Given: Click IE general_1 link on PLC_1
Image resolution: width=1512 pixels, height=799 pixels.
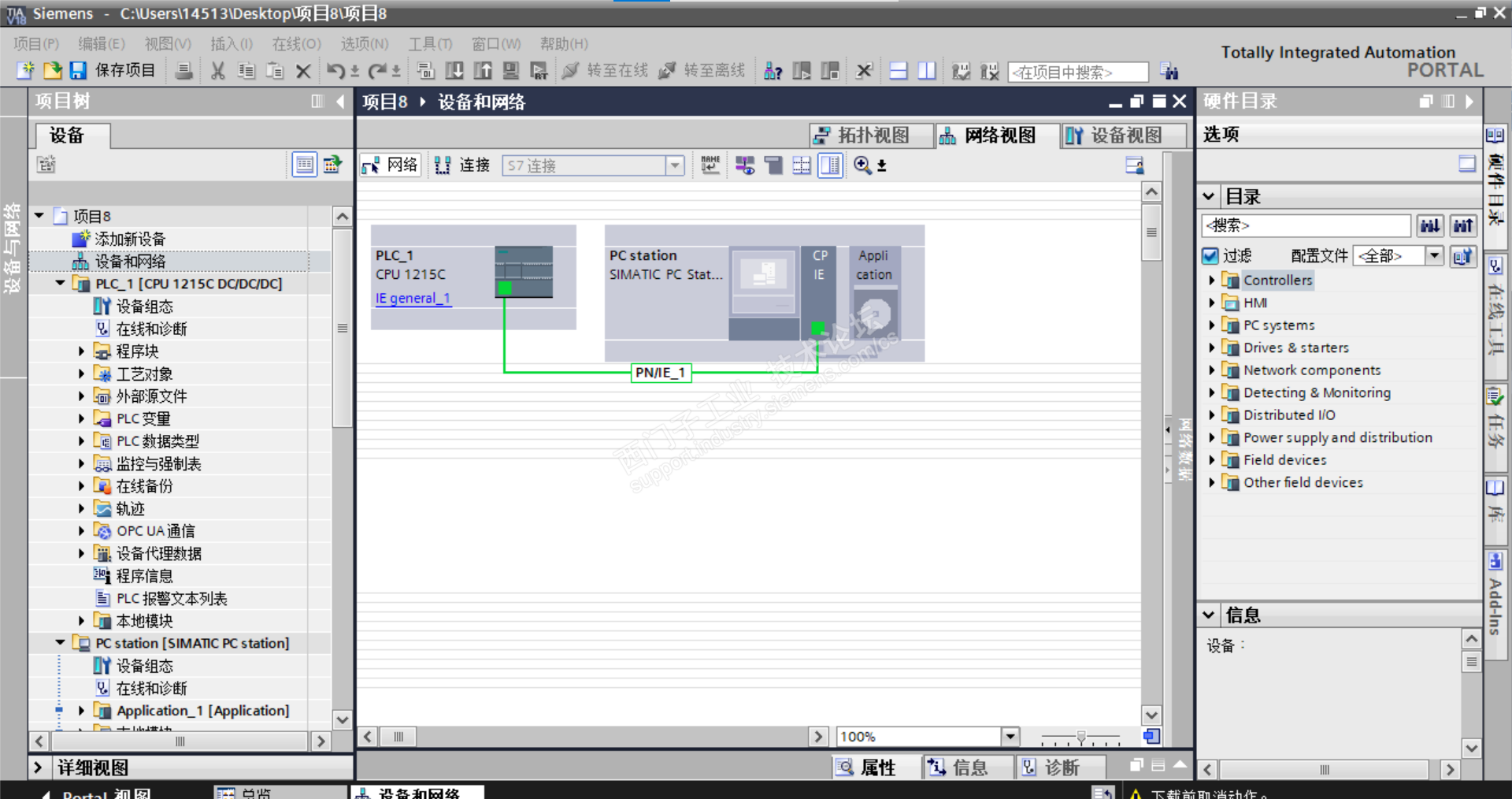Looking at the screenshot, I should coord(413,298).
